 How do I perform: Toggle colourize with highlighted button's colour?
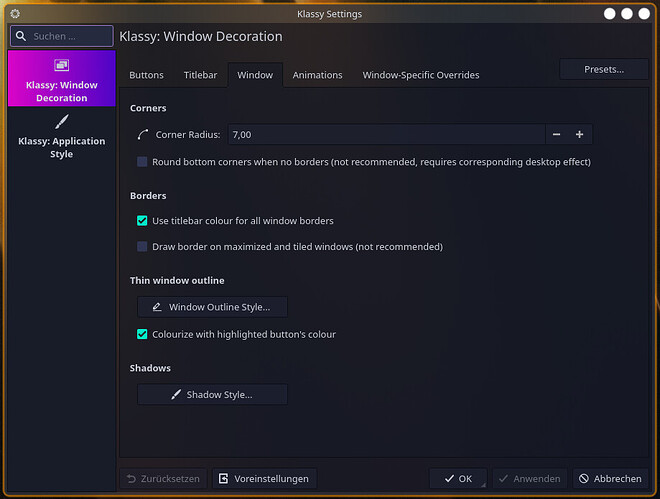point(143,334)
